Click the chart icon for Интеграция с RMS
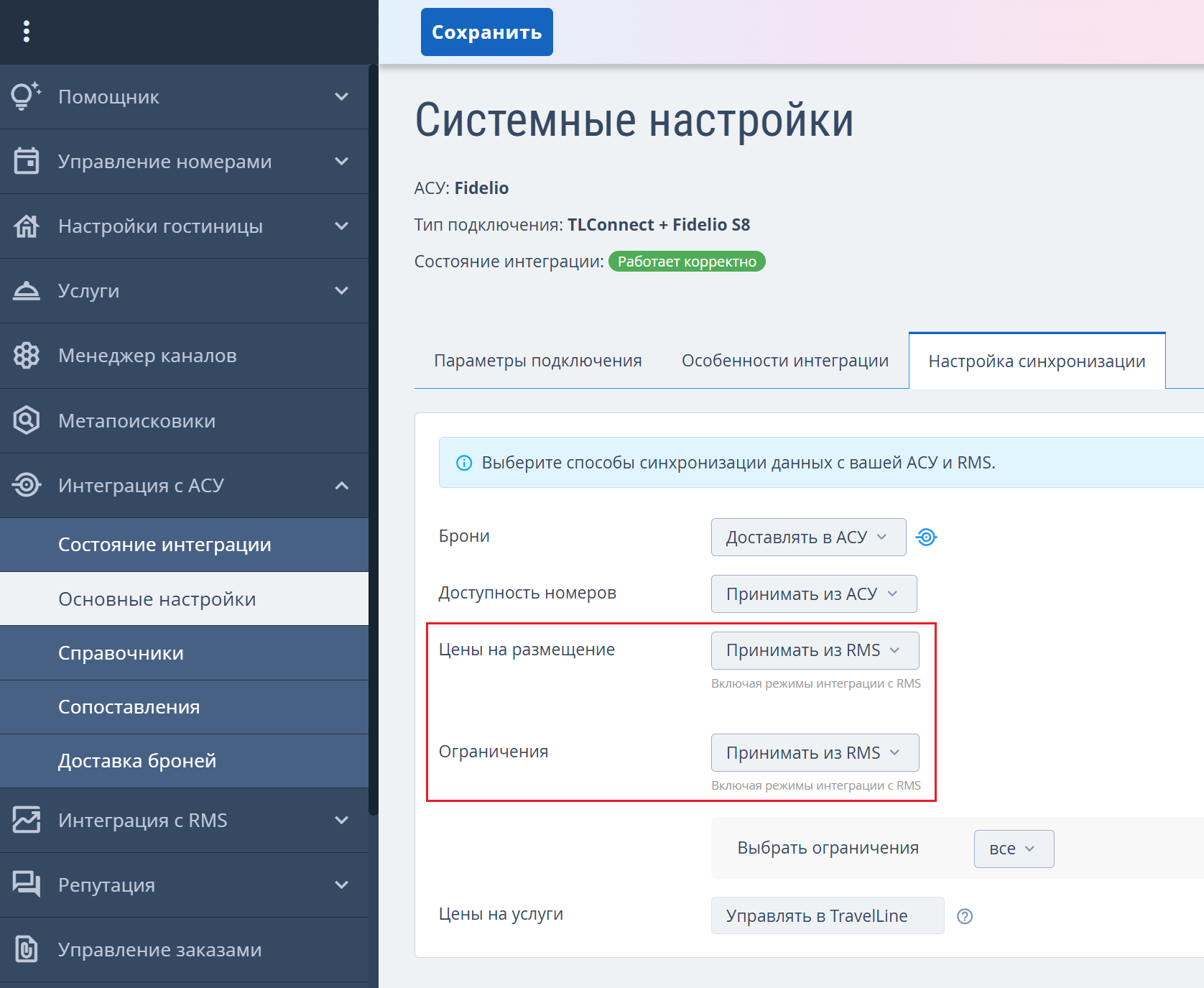This screenshot has height=988, width=1204. [x=27, y=820]
